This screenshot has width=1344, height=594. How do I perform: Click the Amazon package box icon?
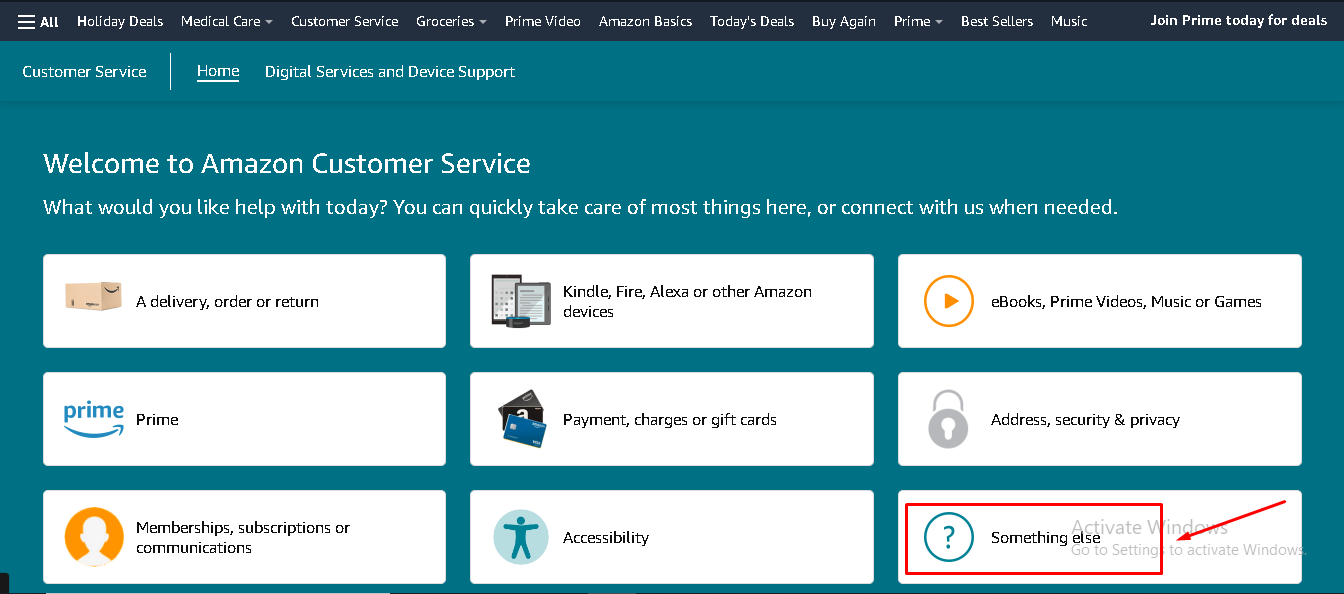[x=93, y=297]
